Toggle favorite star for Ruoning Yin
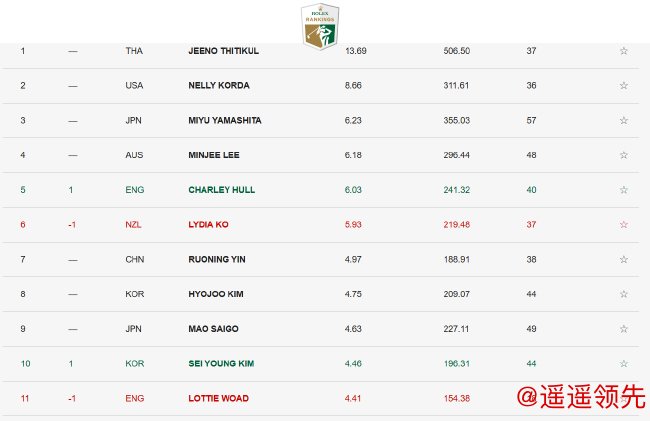This screenshot has width=650, height=421. (x=624, y=259)
